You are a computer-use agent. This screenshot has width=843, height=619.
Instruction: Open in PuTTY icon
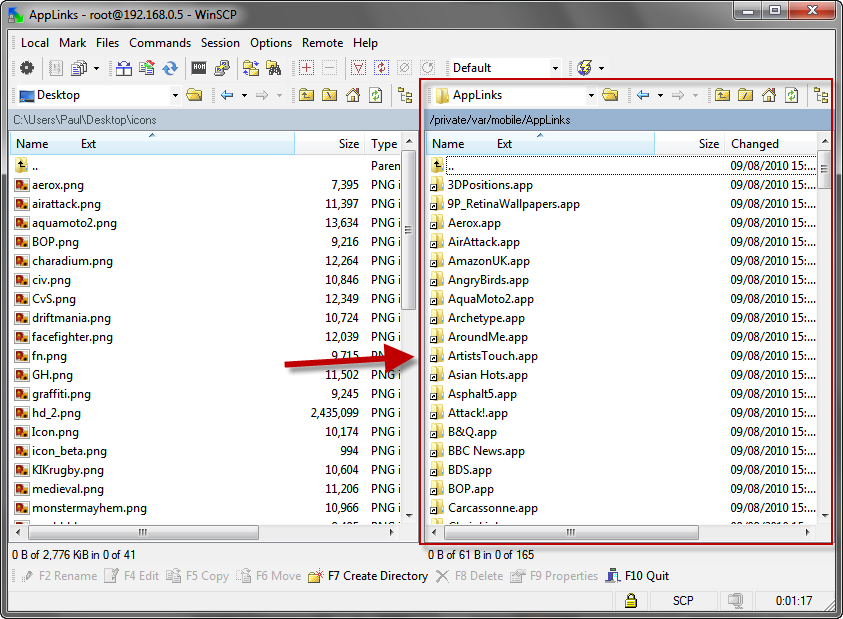pyautogui.click(x=222, y=68)
